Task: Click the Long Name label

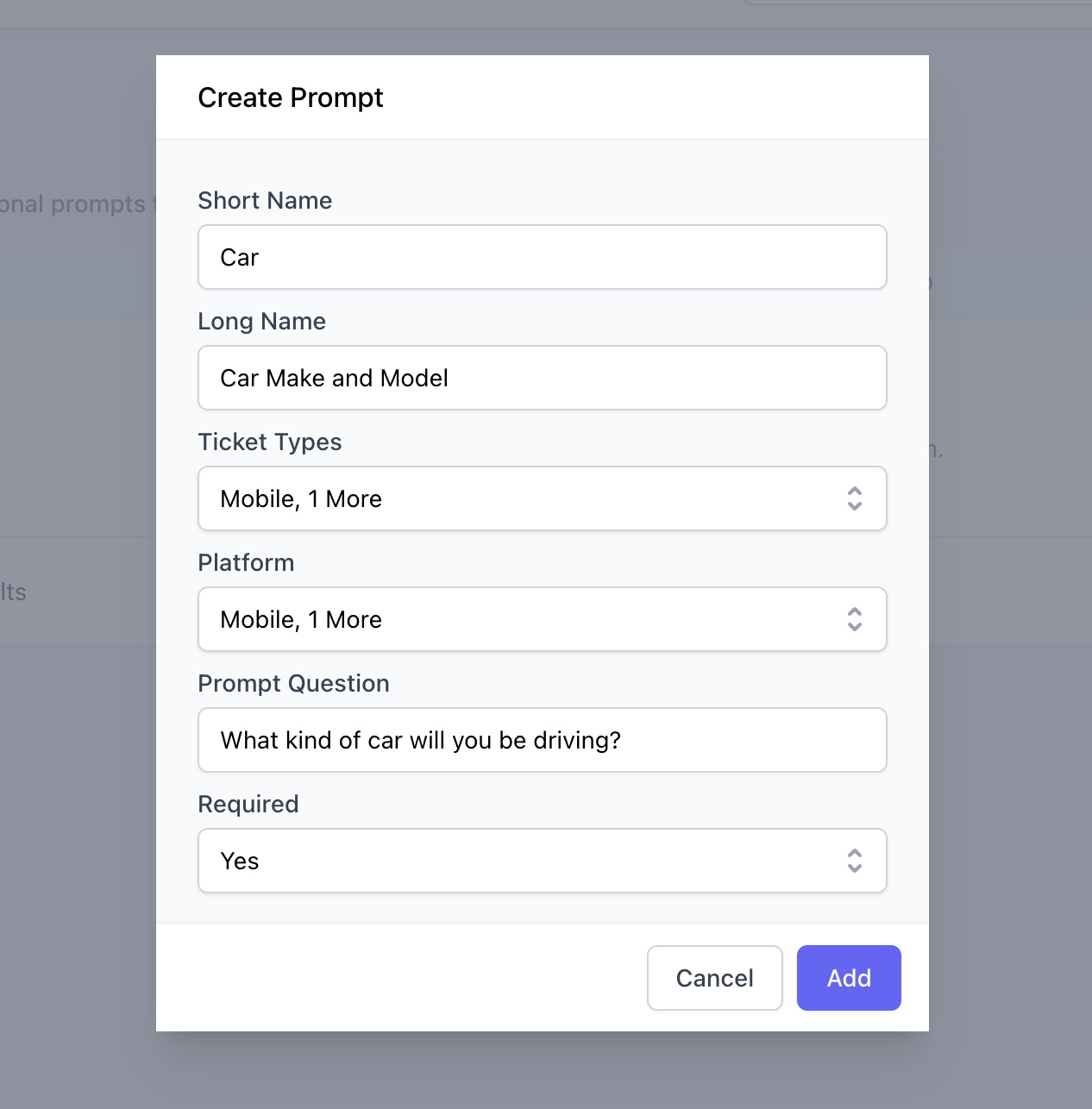Action: (x=261, y=321)
